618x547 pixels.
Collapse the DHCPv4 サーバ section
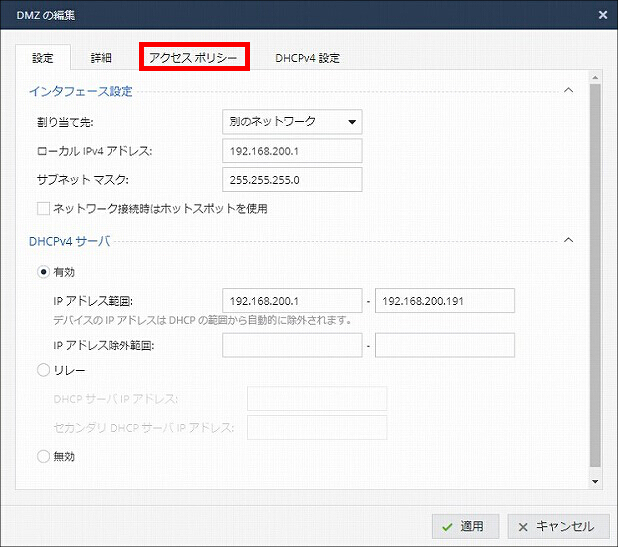(x=568, y=240)
